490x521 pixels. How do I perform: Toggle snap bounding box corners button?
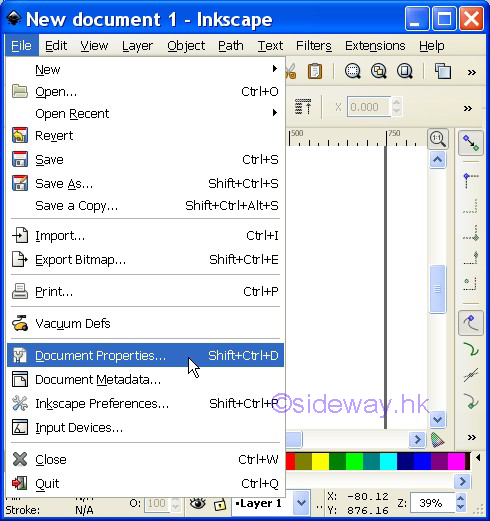click(x=471, y=180)
